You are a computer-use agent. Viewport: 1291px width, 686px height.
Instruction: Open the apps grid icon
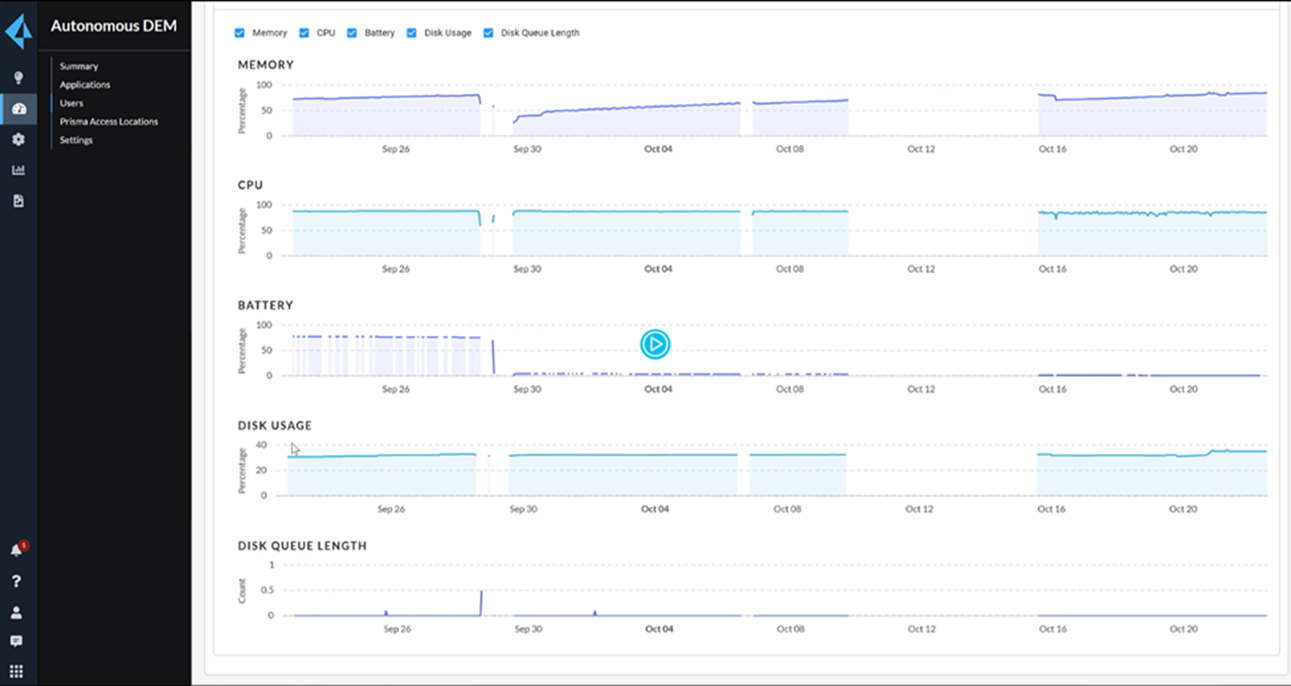coord(17,671)
